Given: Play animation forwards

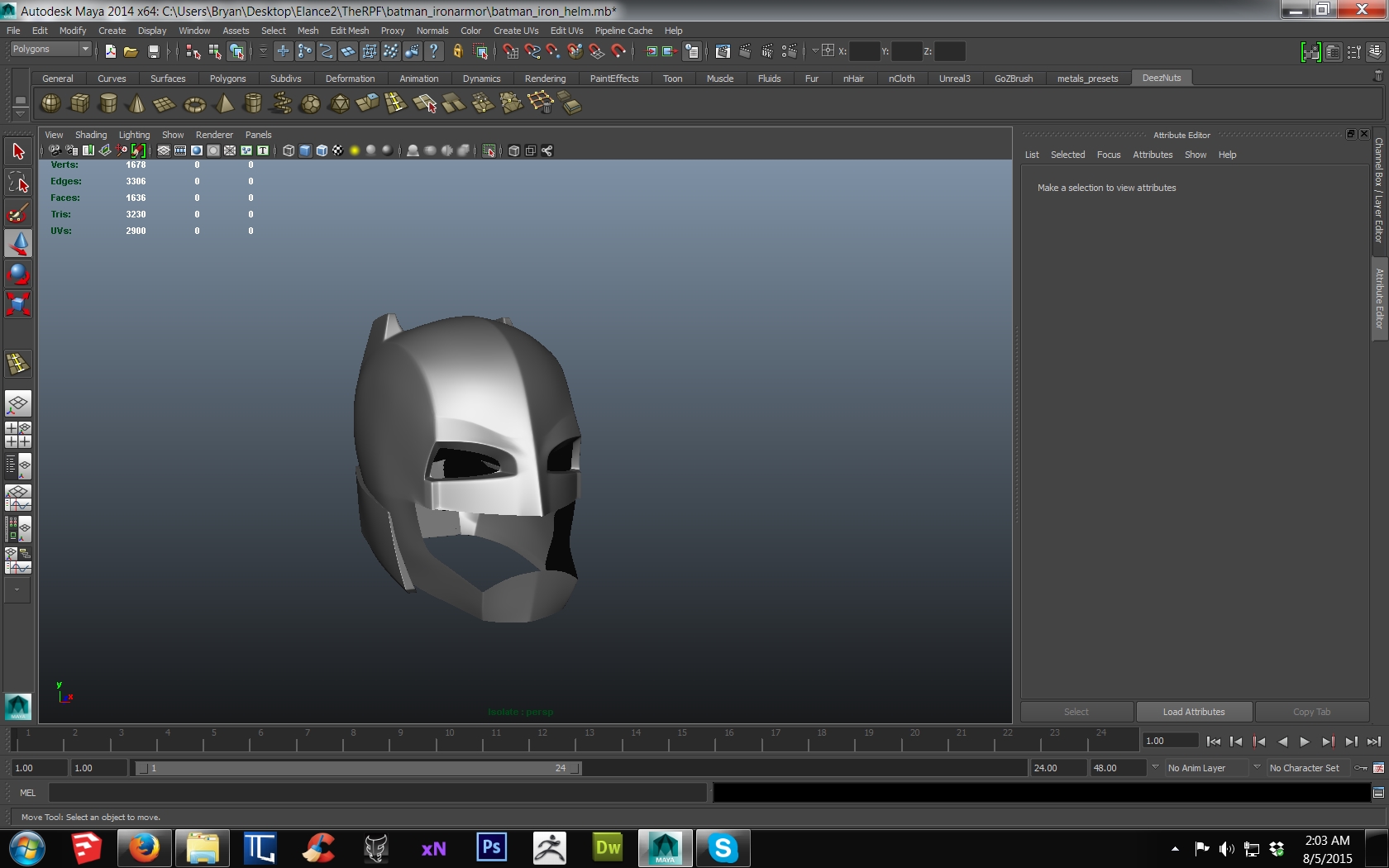Looking at the screenshot, I should 1305,742.
